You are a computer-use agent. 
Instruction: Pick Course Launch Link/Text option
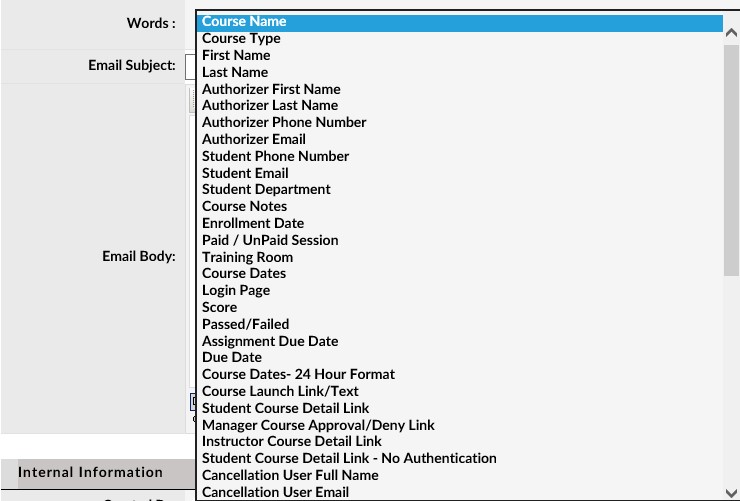click(459, 392)
